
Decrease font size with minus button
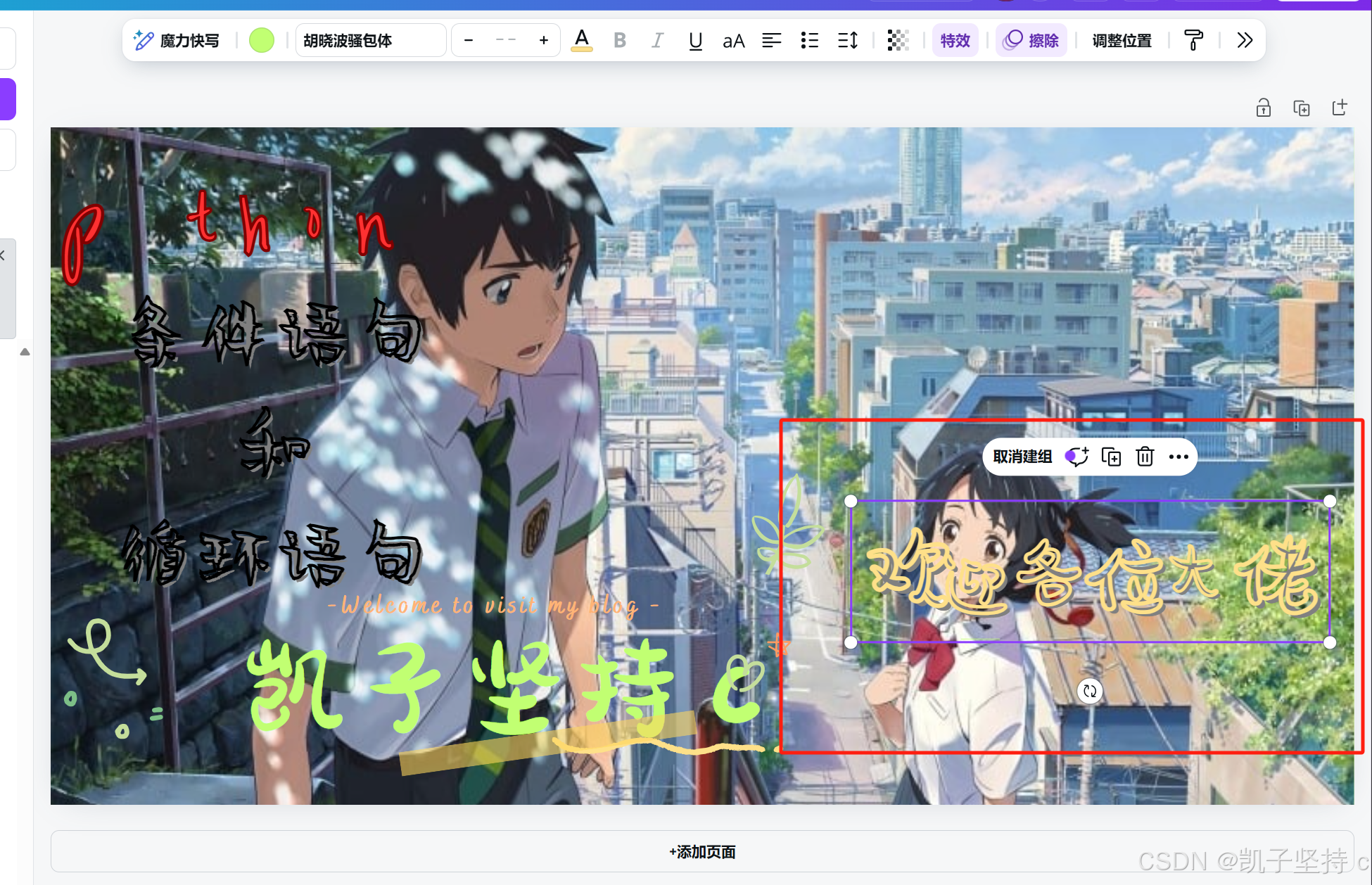[x=469, y=41]
